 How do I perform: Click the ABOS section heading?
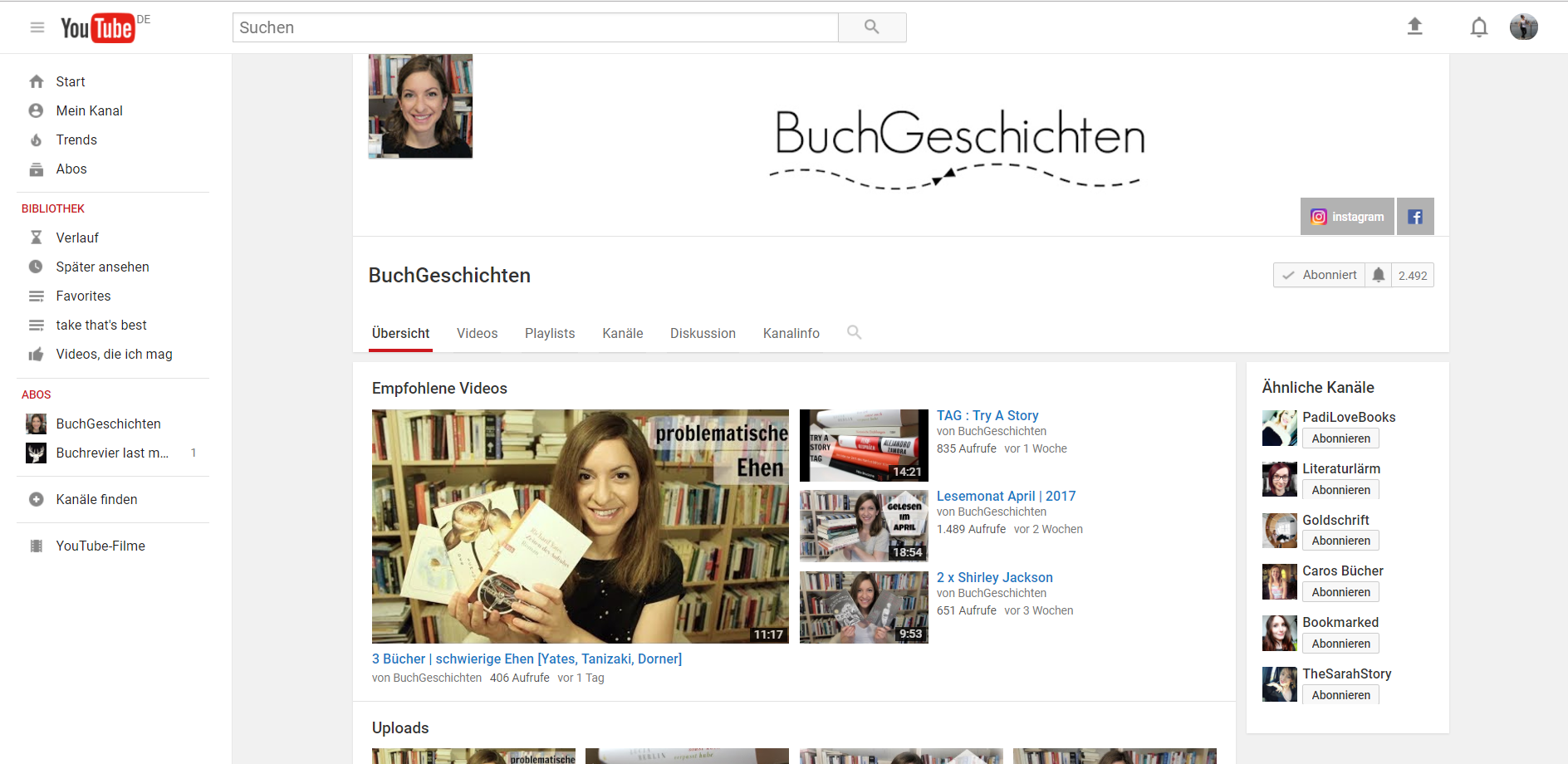37,394
